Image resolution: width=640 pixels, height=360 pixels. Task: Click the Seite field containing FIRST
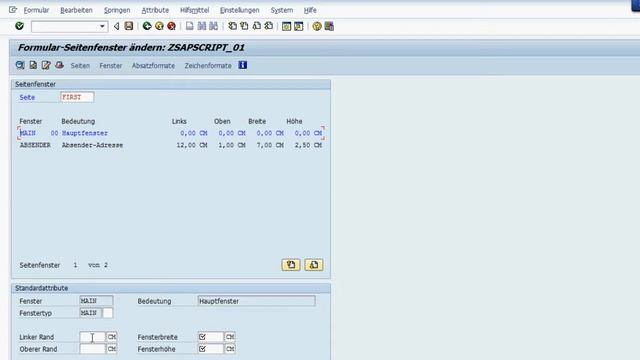(77, 97)
